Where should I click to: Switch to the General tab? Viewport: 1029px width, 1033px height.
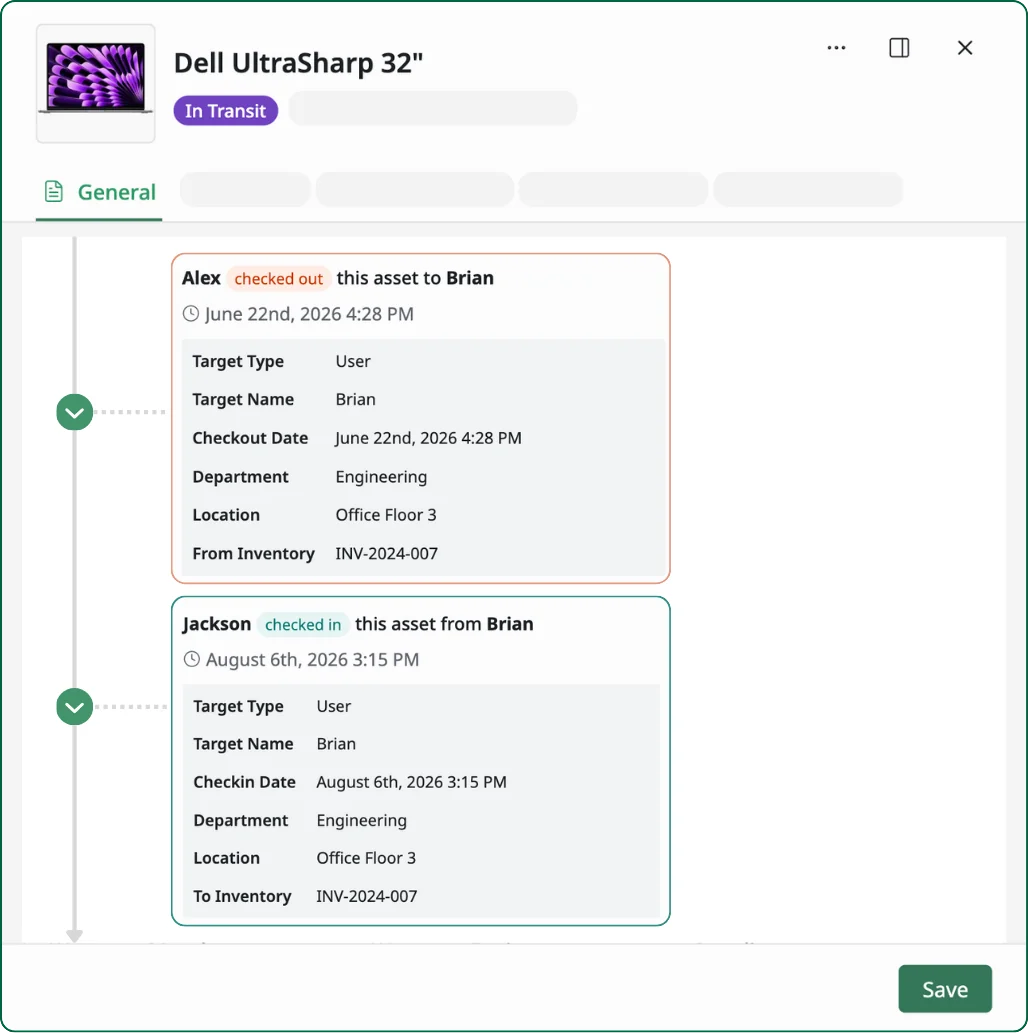pos(99,192)
